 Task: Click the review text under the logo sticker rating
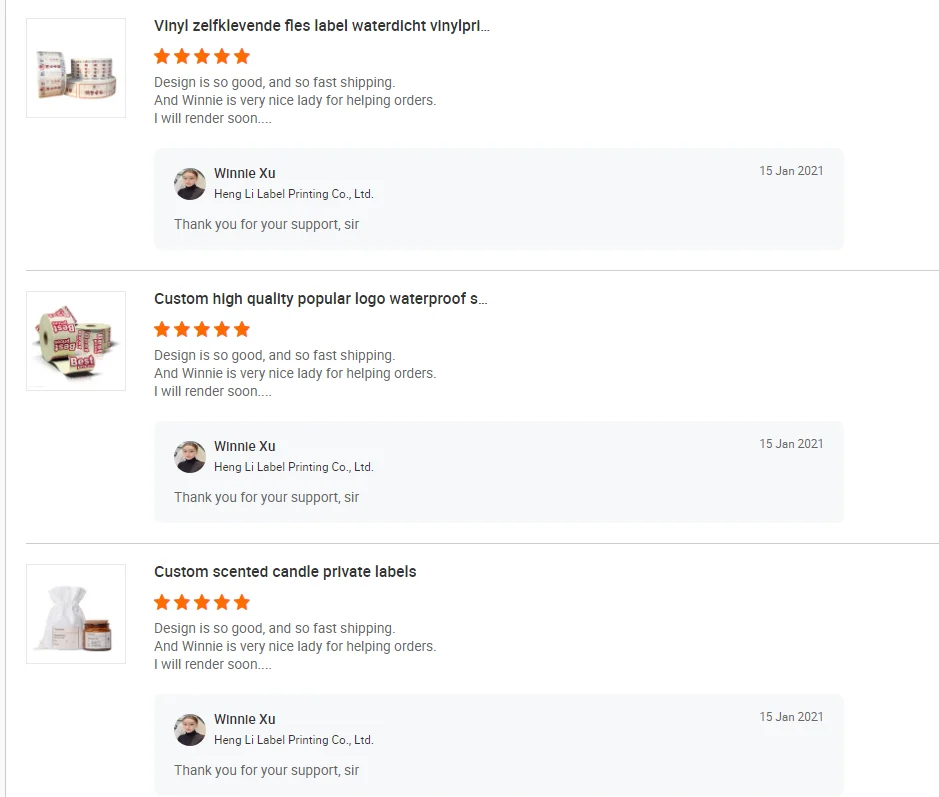[295, 373]
